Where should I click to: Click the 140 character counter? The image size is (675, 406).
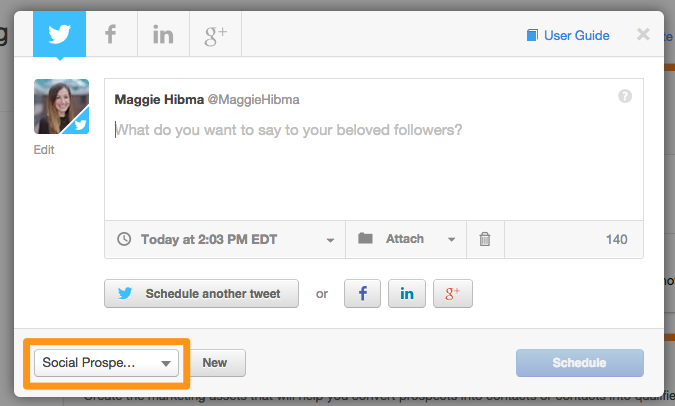click(x=616, y=239)
